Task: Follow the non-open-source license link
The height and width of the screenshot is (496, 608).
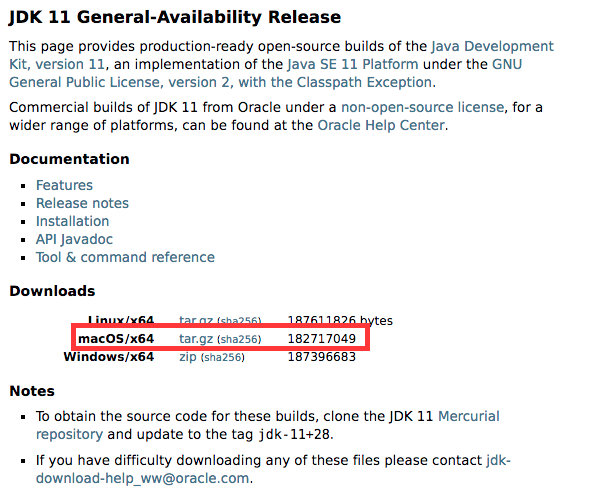Action: [x=423, y=107]
